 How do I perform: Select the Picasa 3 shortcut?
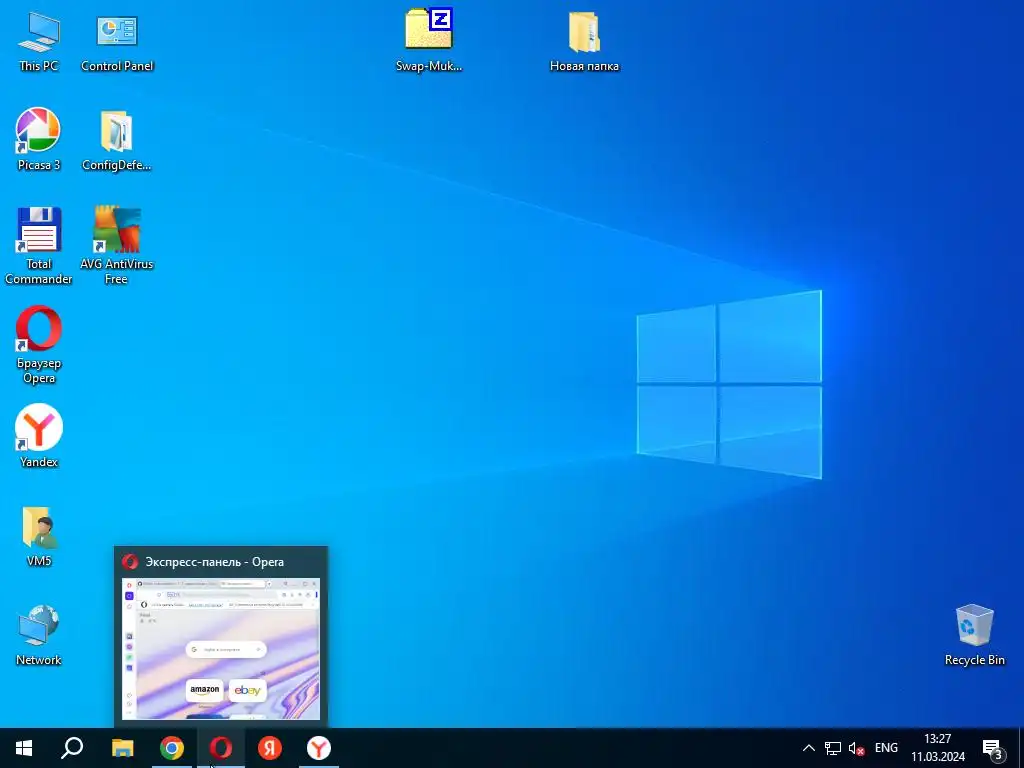pos(39,139)
